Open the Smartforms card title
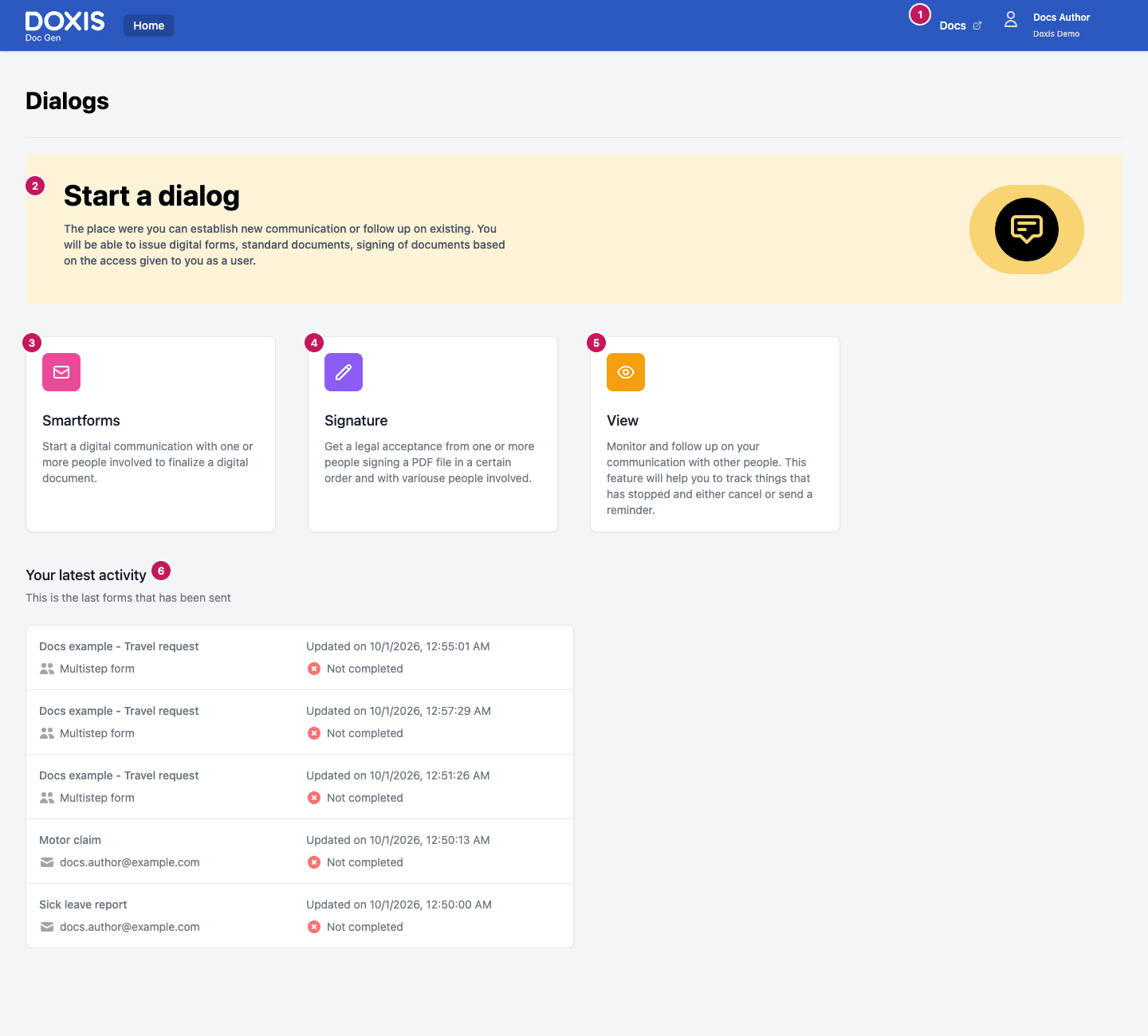 [81, 421]
